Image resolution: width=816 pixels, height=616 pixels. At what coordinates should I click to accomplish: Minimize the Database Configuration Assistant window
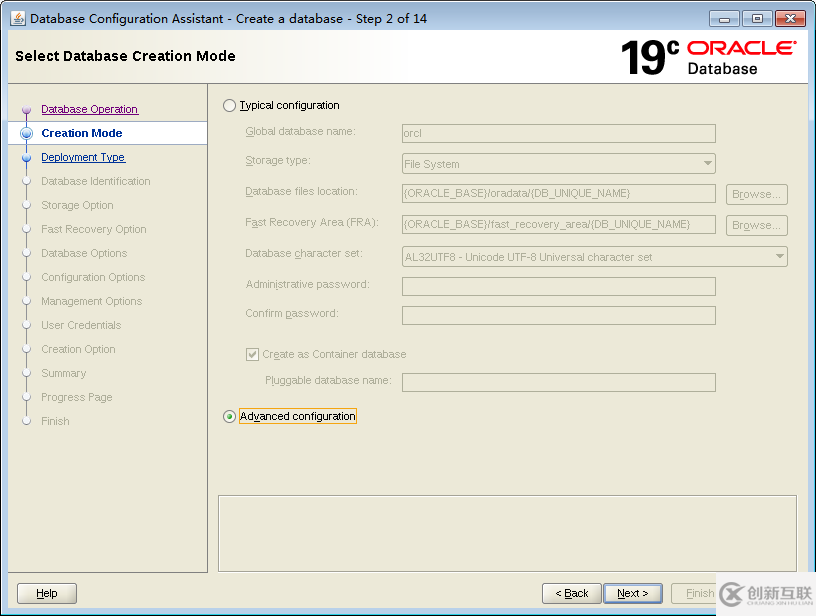724,19
